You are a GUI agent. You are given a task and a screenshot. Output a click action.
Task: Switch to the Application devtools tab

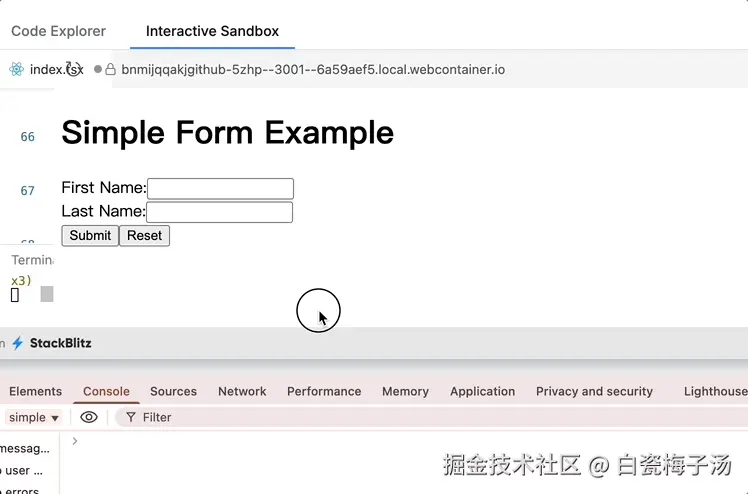coord(482,391)
